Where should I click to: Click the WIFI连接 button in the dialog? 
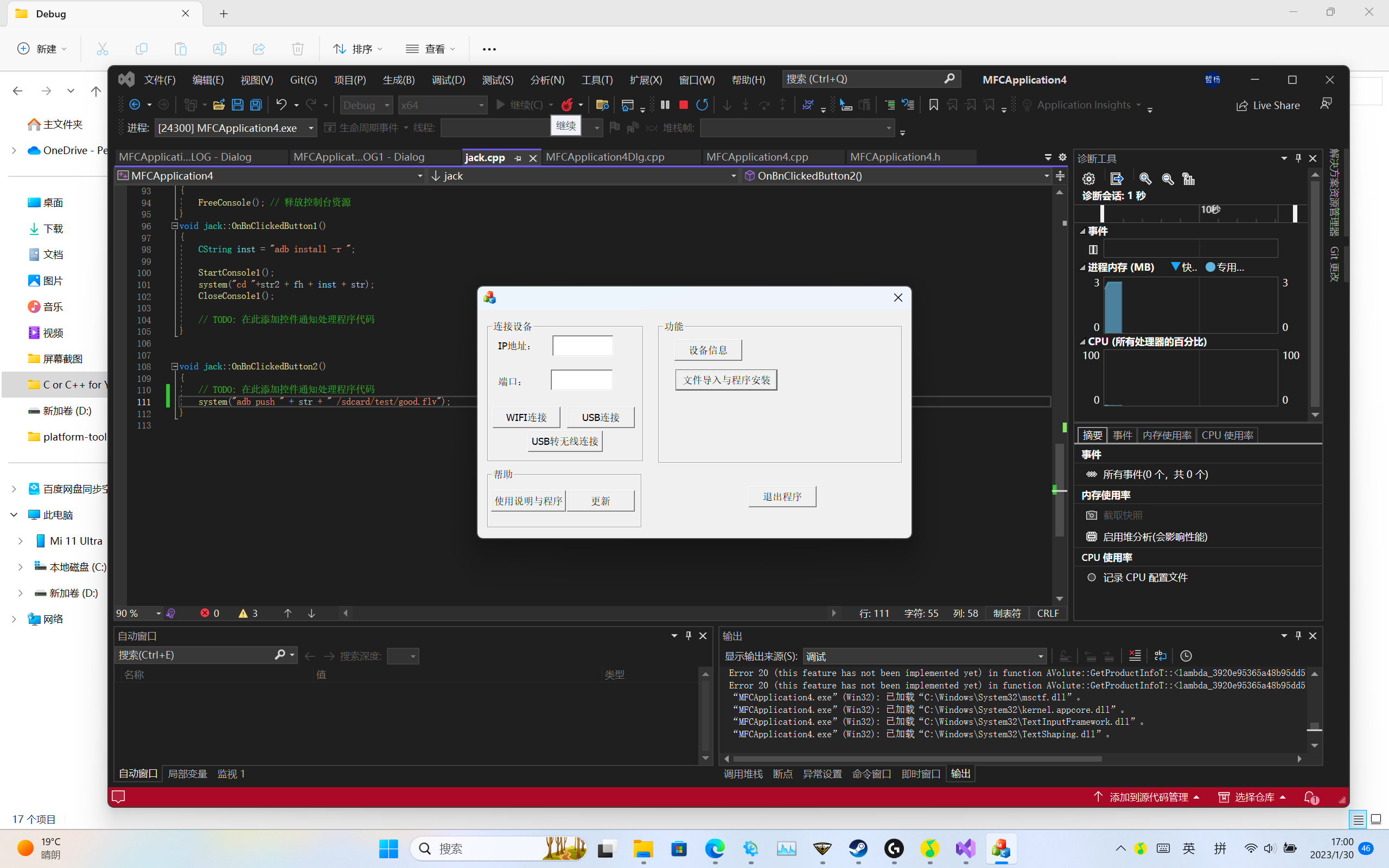tap(526, 417)
